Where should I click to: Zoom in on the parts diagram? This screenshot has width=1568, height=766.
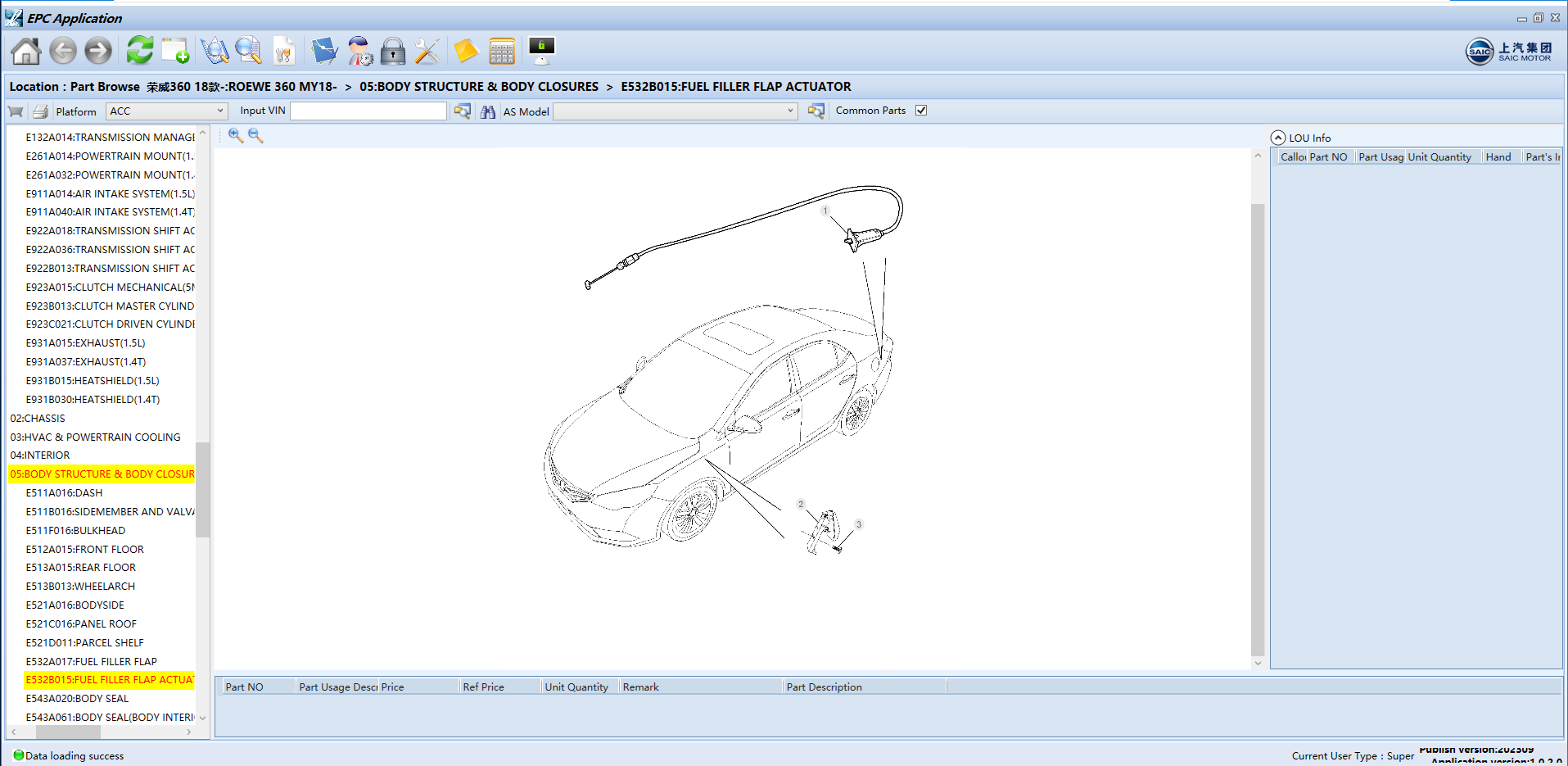(x=236, y=136)
